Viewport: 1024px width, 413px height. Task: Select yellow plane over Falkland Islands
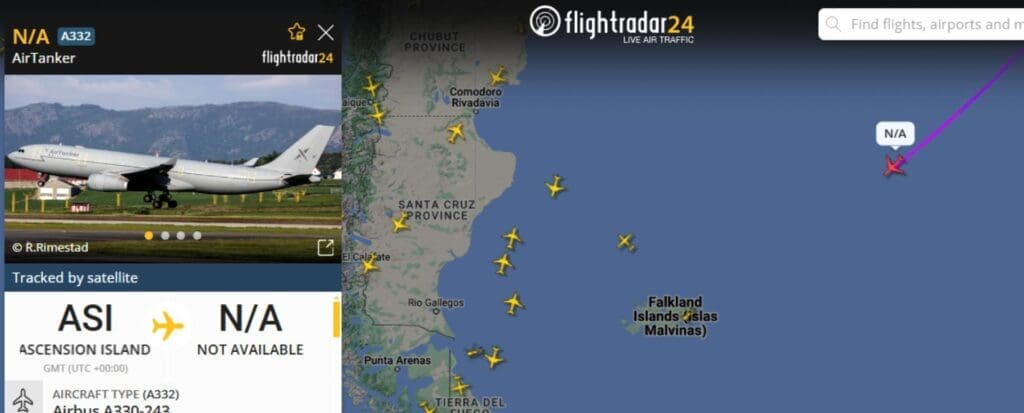(687, 316)
